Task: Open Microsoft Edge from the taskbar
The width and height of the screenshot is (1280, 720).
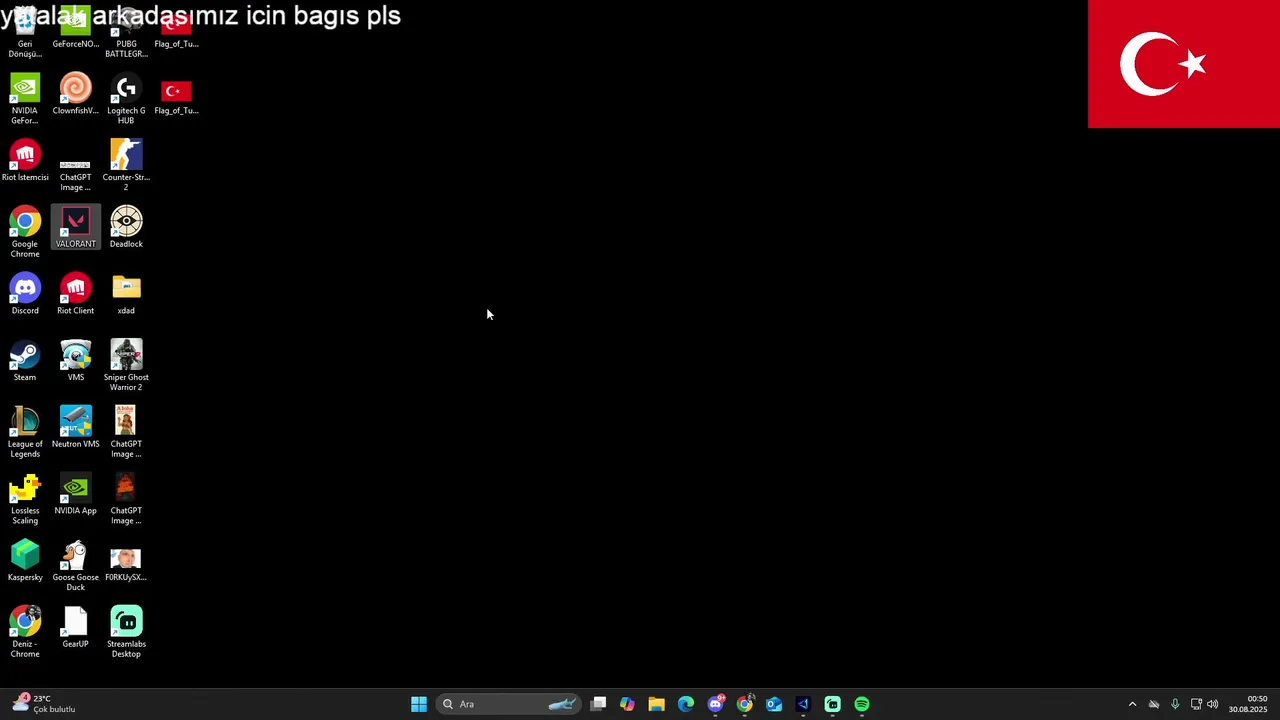Action: 686,704
